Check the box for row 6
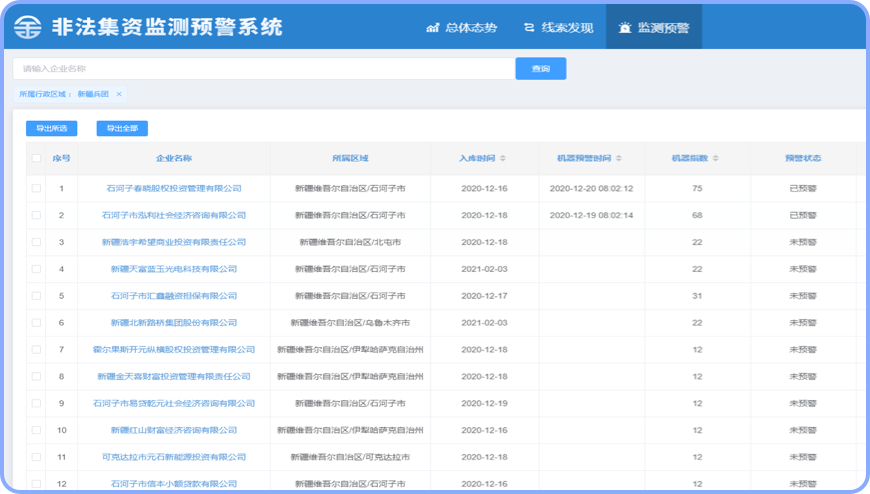Viewport: 870px width, 494px height. point(37,322)
